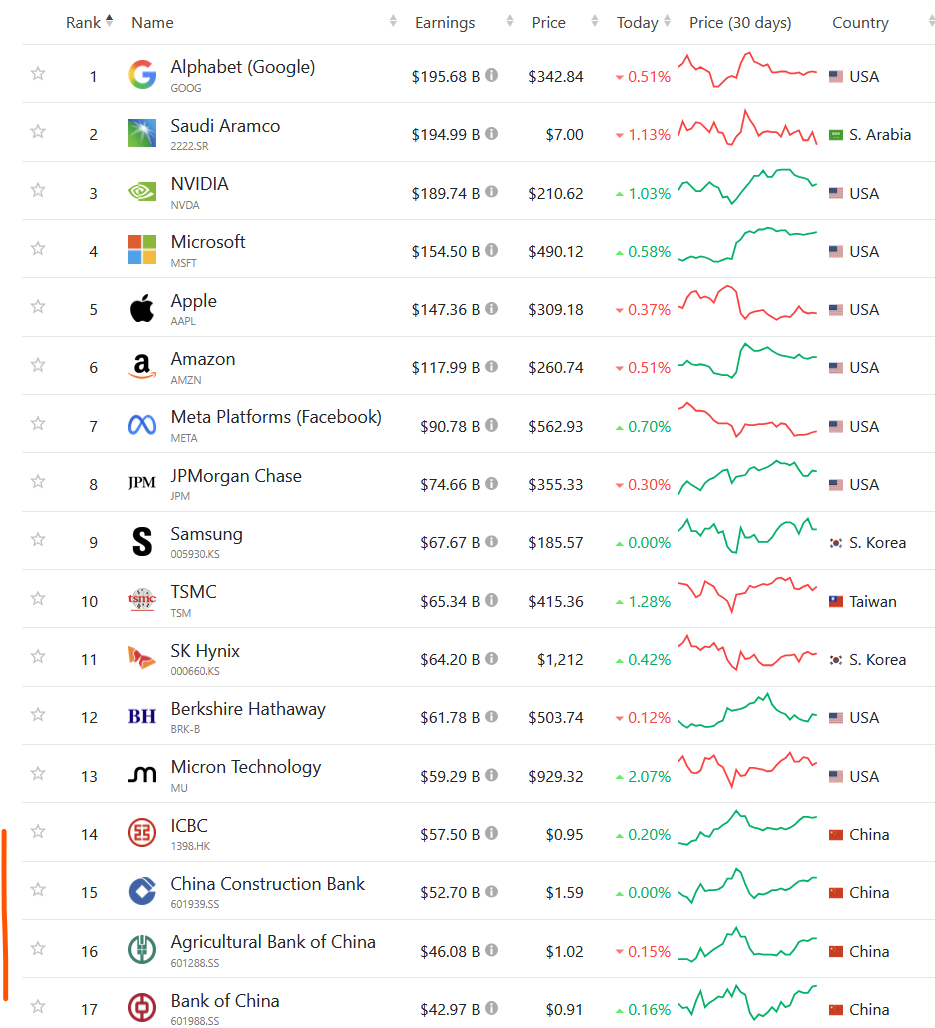Click the info icon beside TSMC's $65.34 B
The height and width of the screenshot is (1028, 935).
tap(491, 600)
